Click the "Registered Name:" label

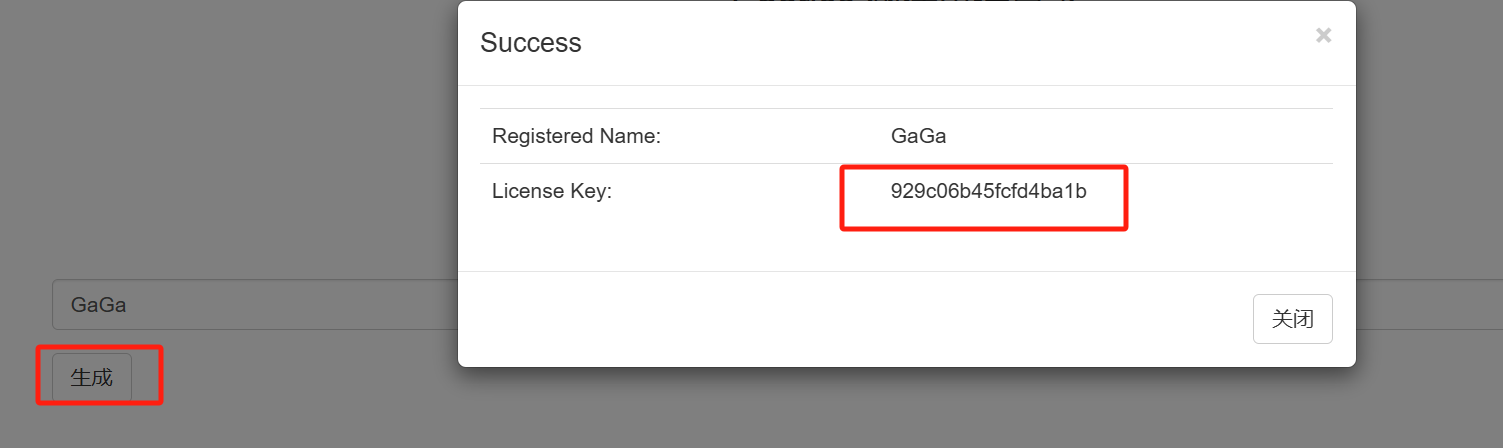tap(576, 136)
